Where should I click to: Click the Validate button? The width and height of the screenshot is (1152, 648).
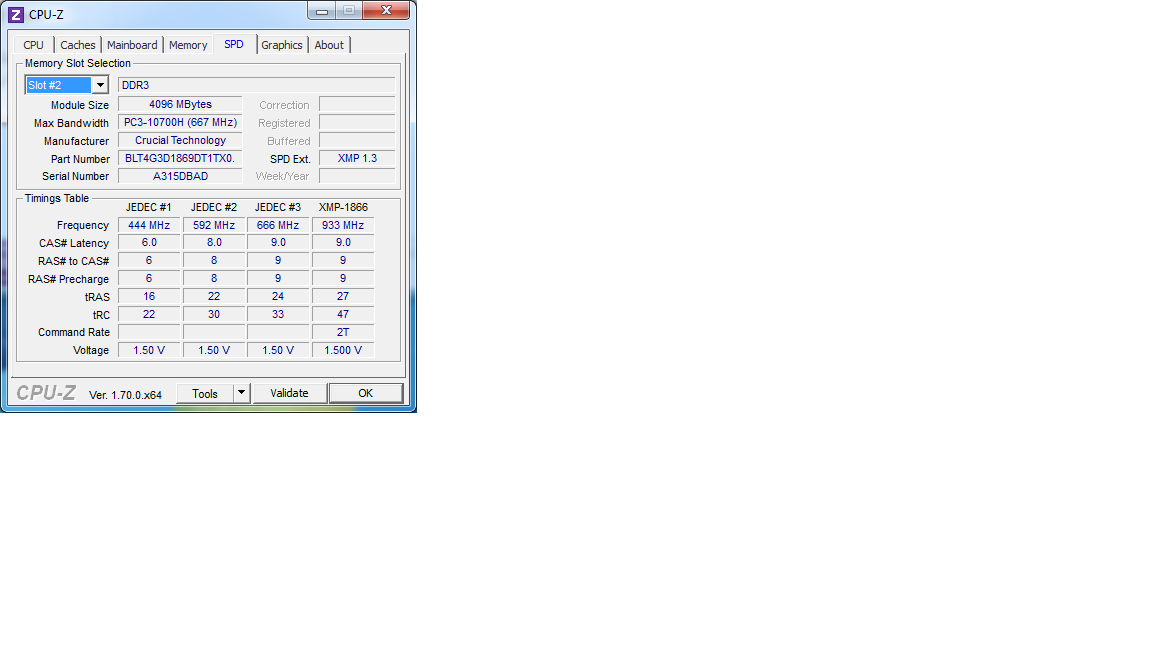pos(289,394)
